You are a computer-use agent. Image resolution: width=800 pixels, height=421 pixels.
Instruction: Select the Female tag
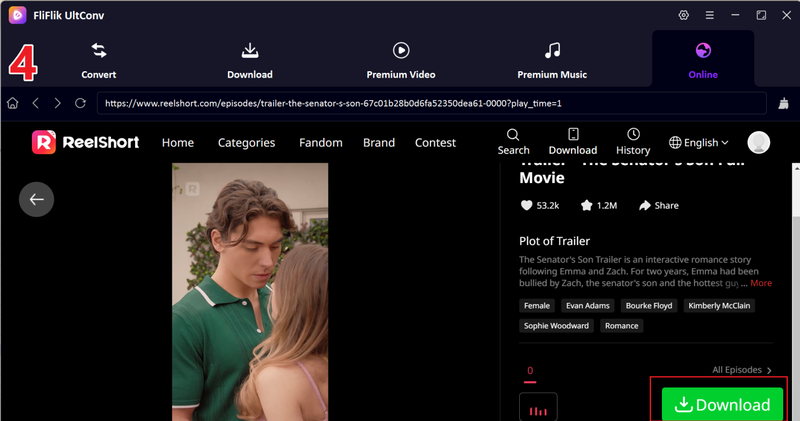point(537,306)
